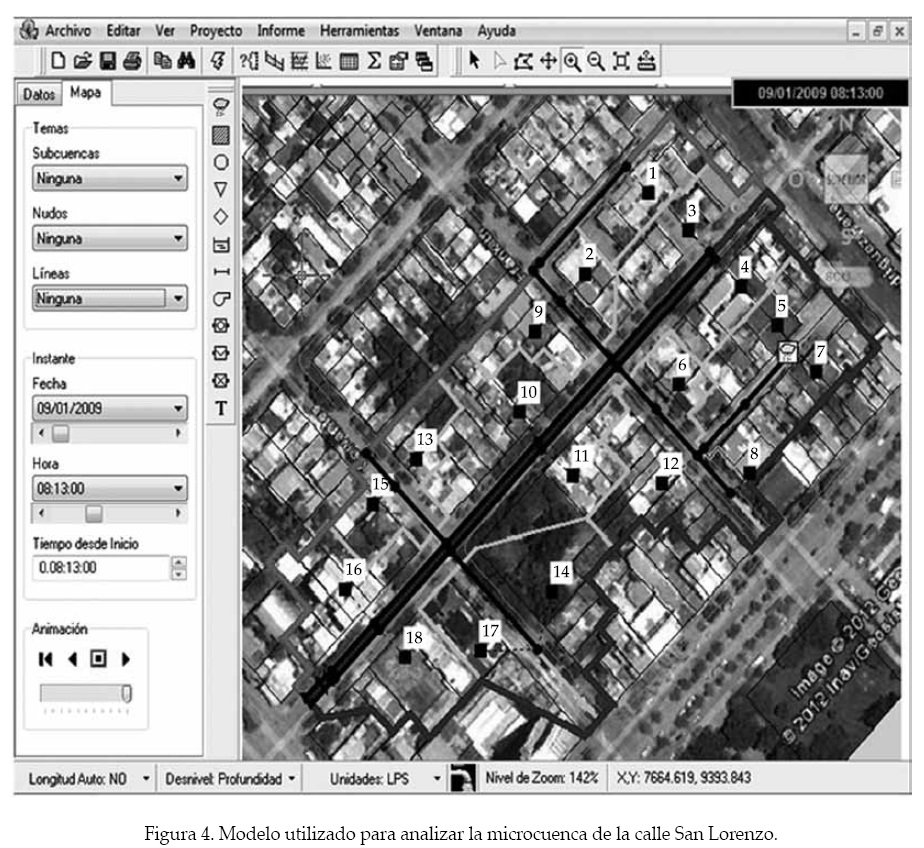Open the Unidades: LPS dropdown

pyautogui.click(x=437, y=778)
